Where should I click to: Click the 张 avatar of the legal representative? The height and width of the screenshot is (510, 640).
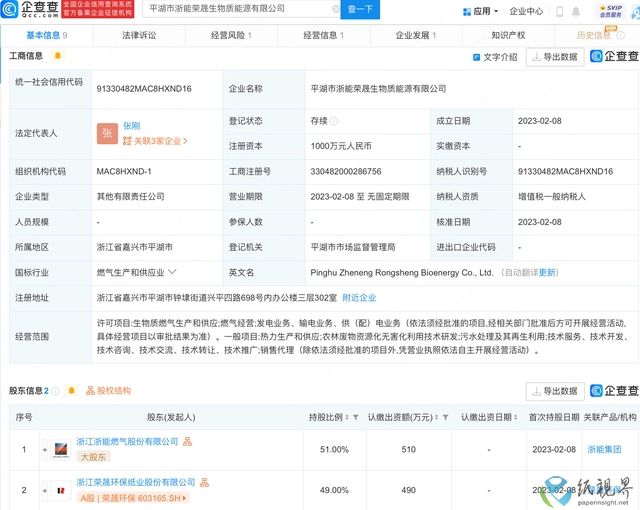[x=107, y=133]
